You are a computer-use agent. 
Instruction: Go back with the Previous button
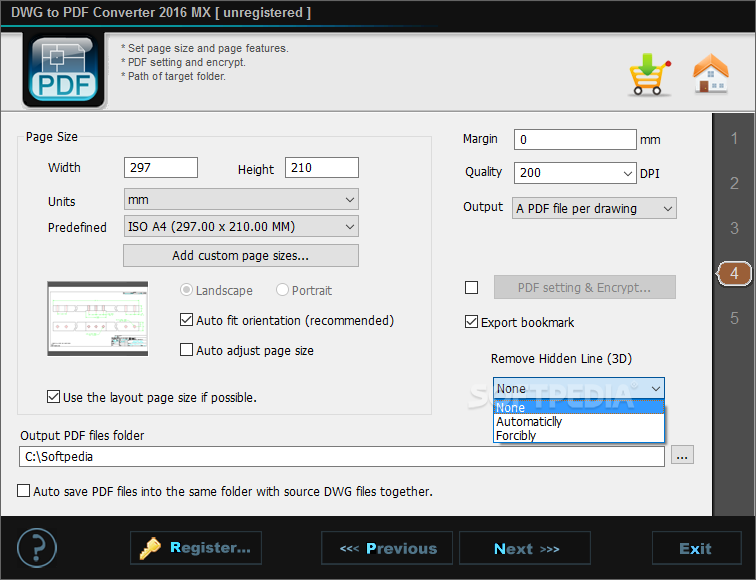[x=387, y=548]
